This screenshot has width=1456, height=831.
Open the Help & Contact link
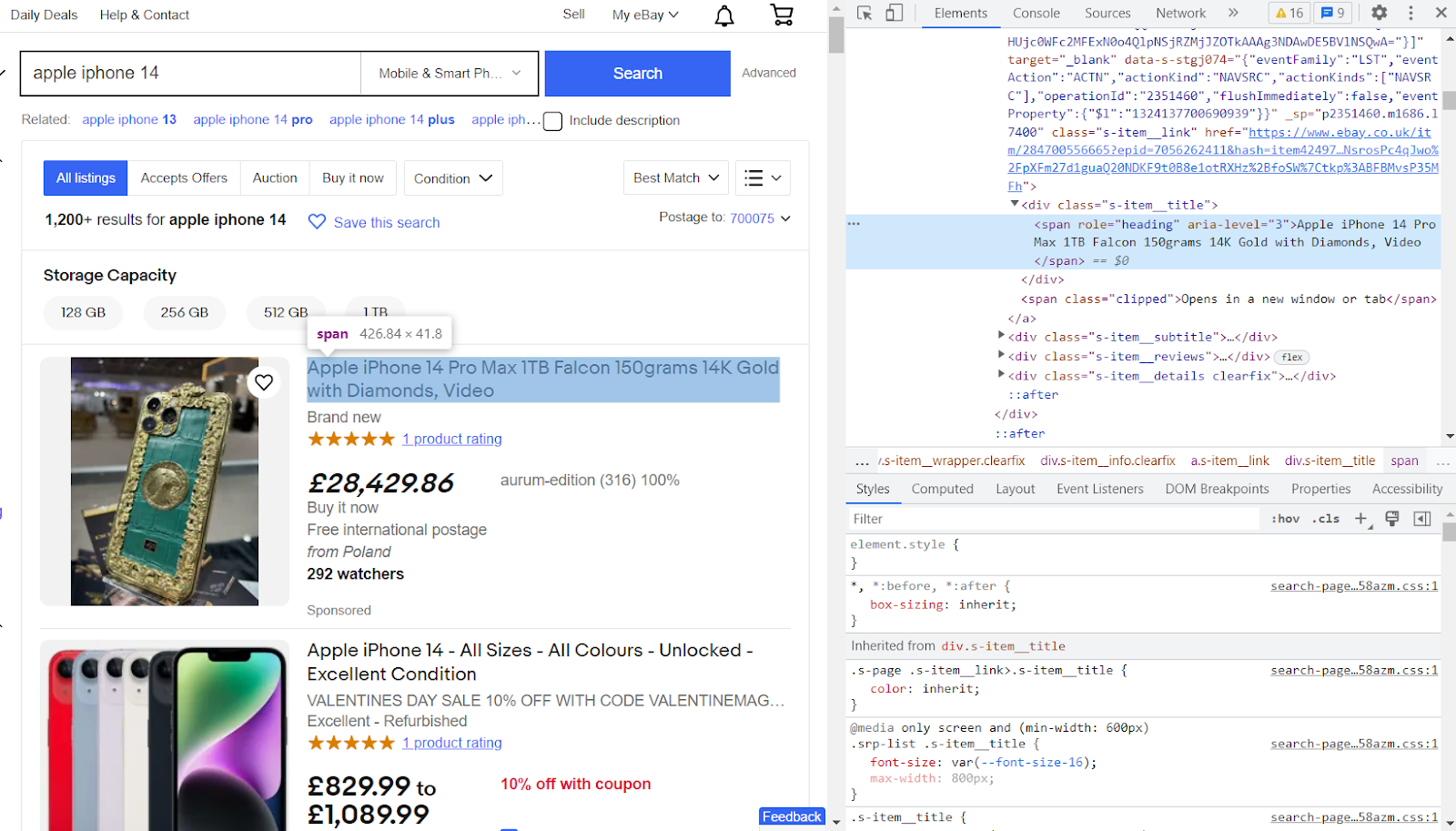145,15
